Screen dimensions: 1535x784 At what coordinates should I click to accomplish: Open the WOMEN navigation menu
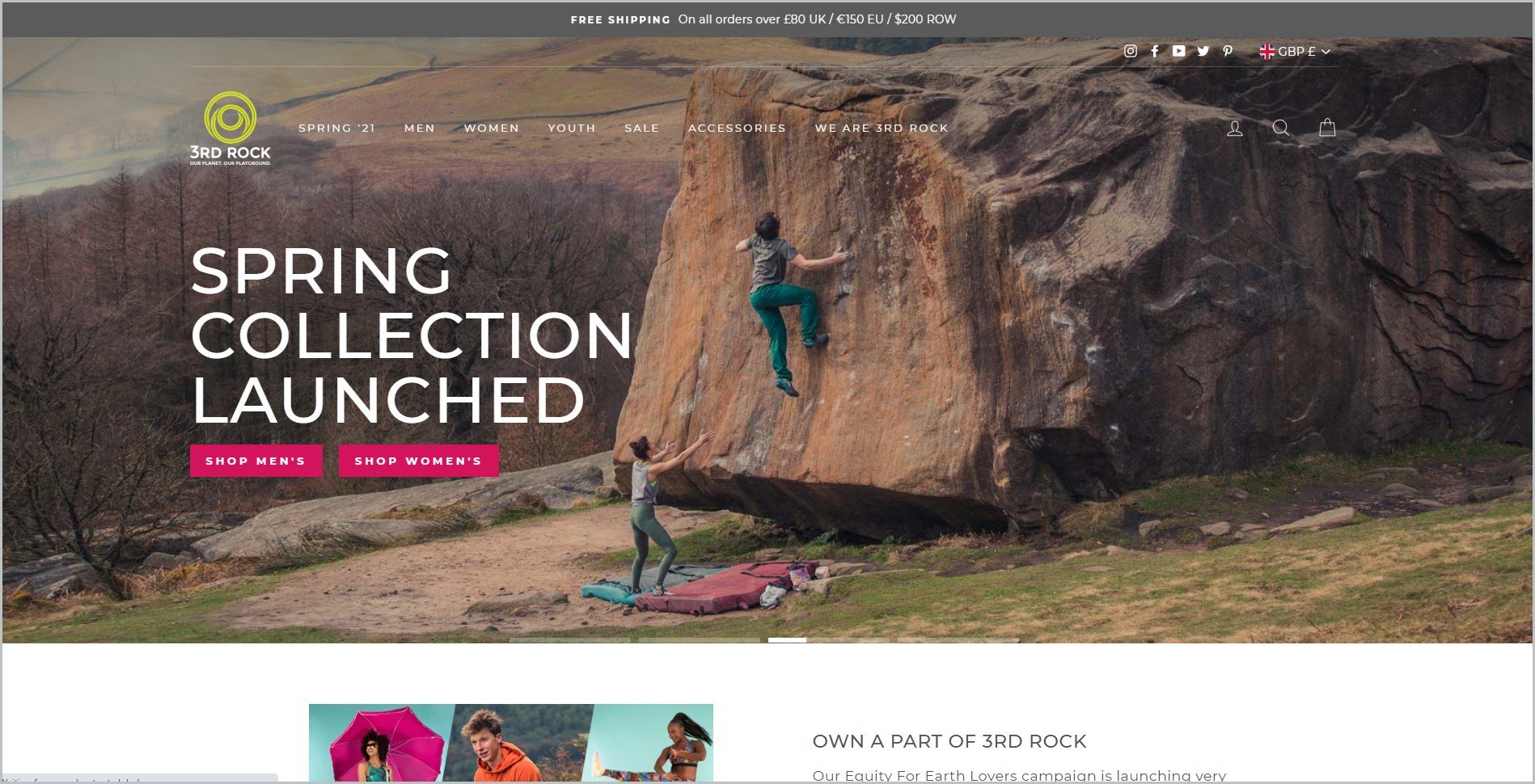492,128
